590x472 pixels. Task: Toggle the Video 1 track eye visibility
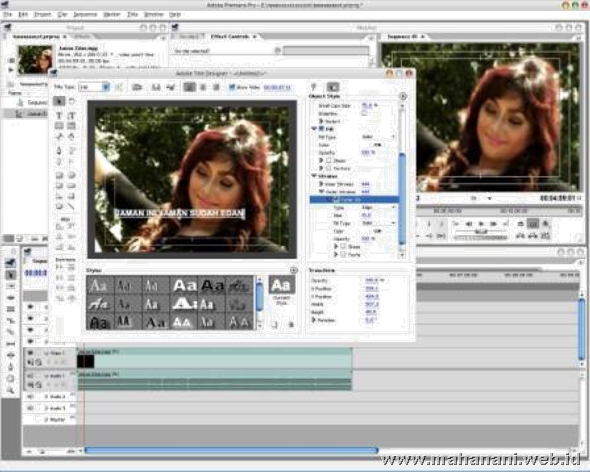(30, 353)
